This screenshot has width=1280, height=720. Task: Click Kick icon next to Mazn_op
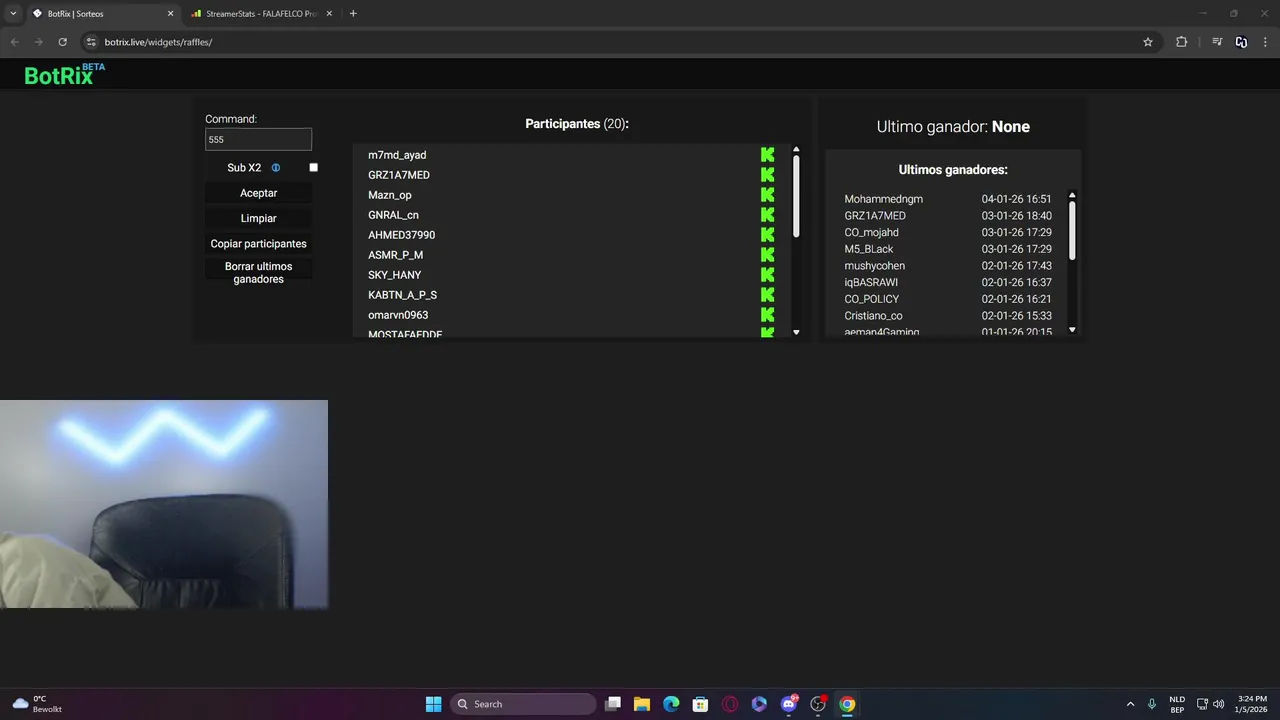[767, 195]
